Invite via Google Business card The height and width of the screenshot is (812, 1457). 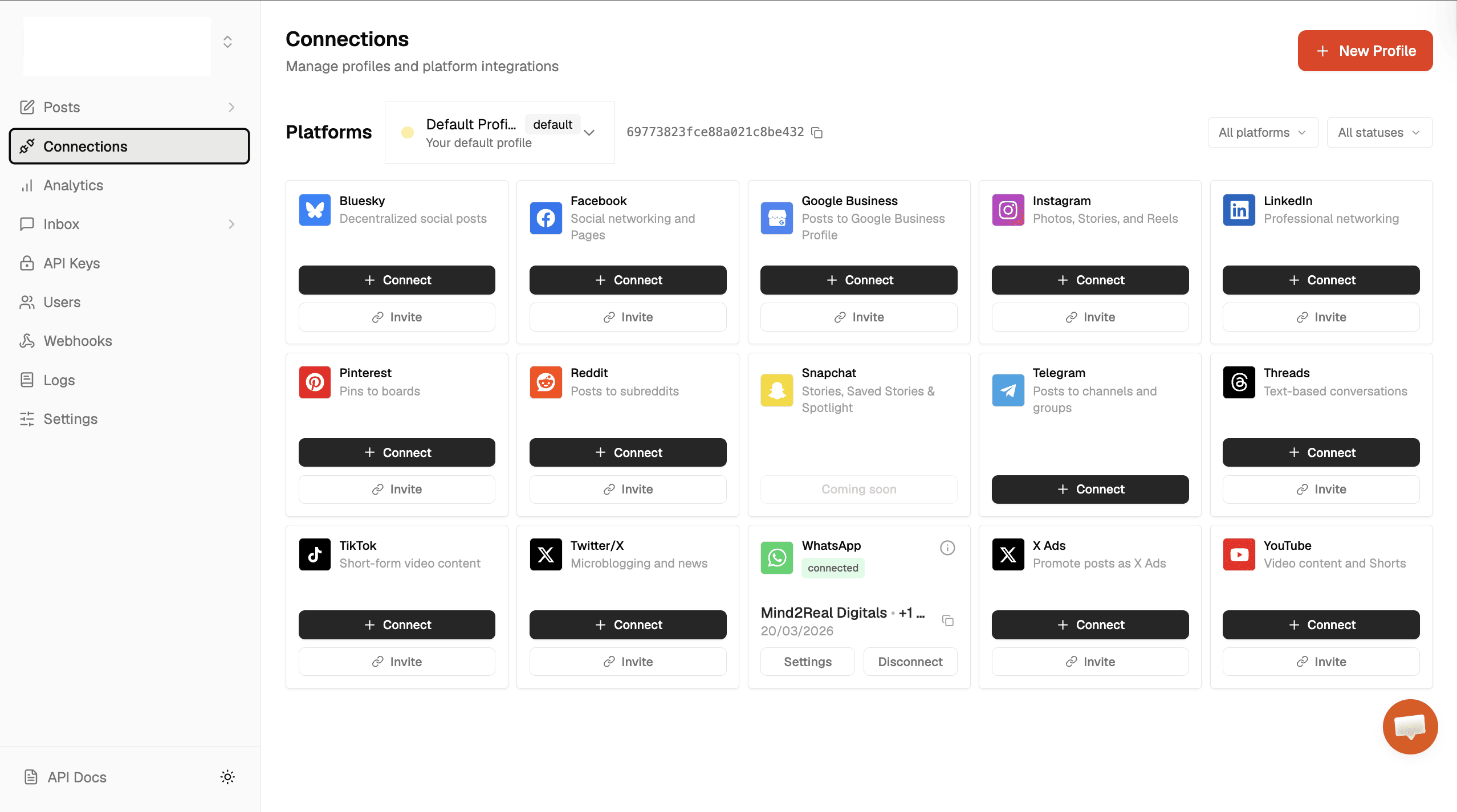[858, 317]
